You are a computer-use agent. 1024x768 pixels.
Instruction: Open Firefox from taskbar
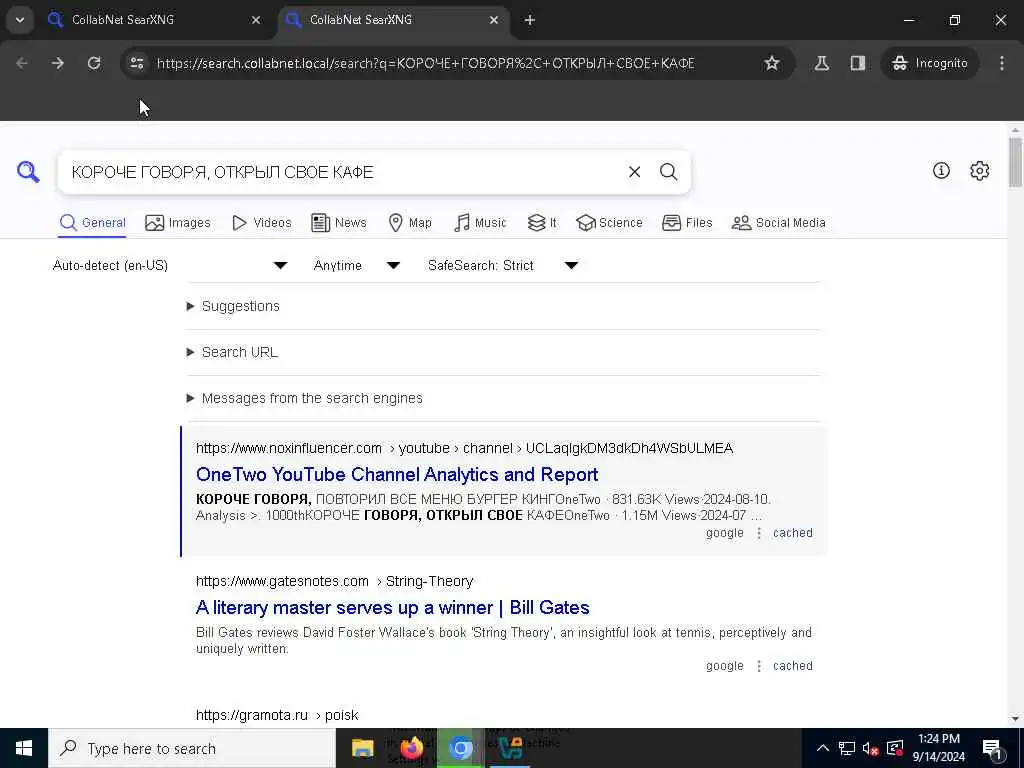coord(411,748)
